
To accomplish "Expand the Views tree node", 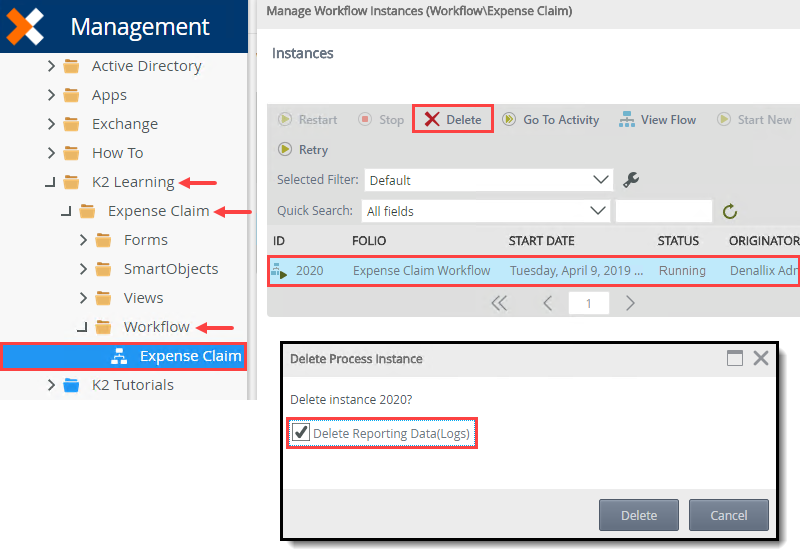I will [x=83, y=298].
